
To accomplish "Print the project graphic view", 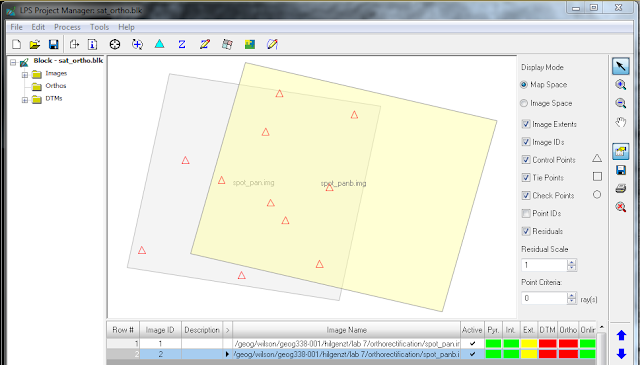I will pos(621,188).
